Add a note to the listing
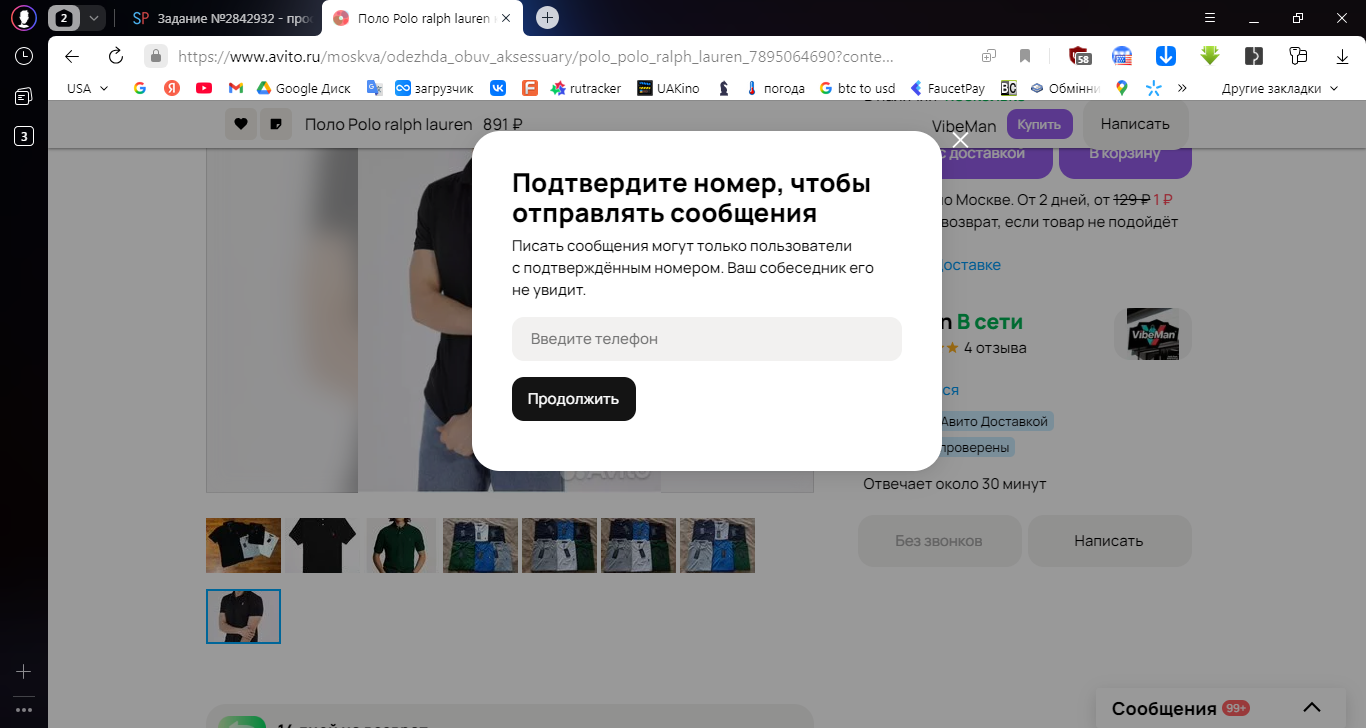 [276, 125]
